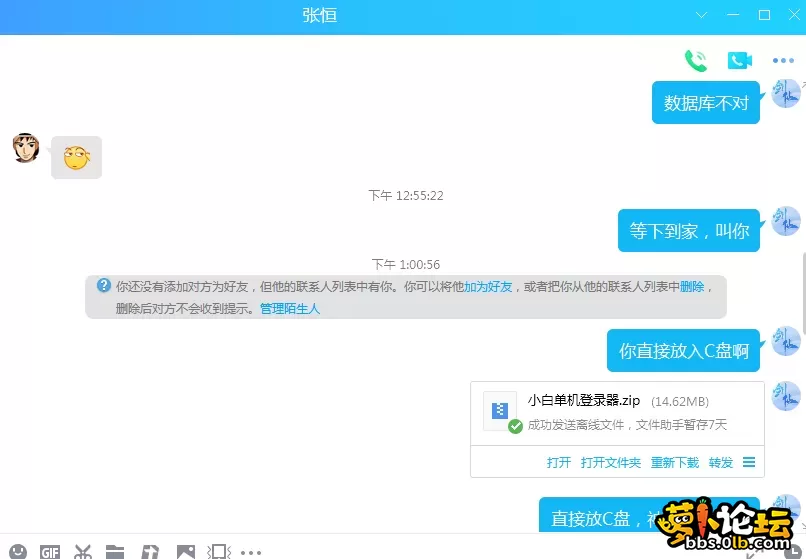Open the title bar dropdown arrow

click(x=701, y=15)
